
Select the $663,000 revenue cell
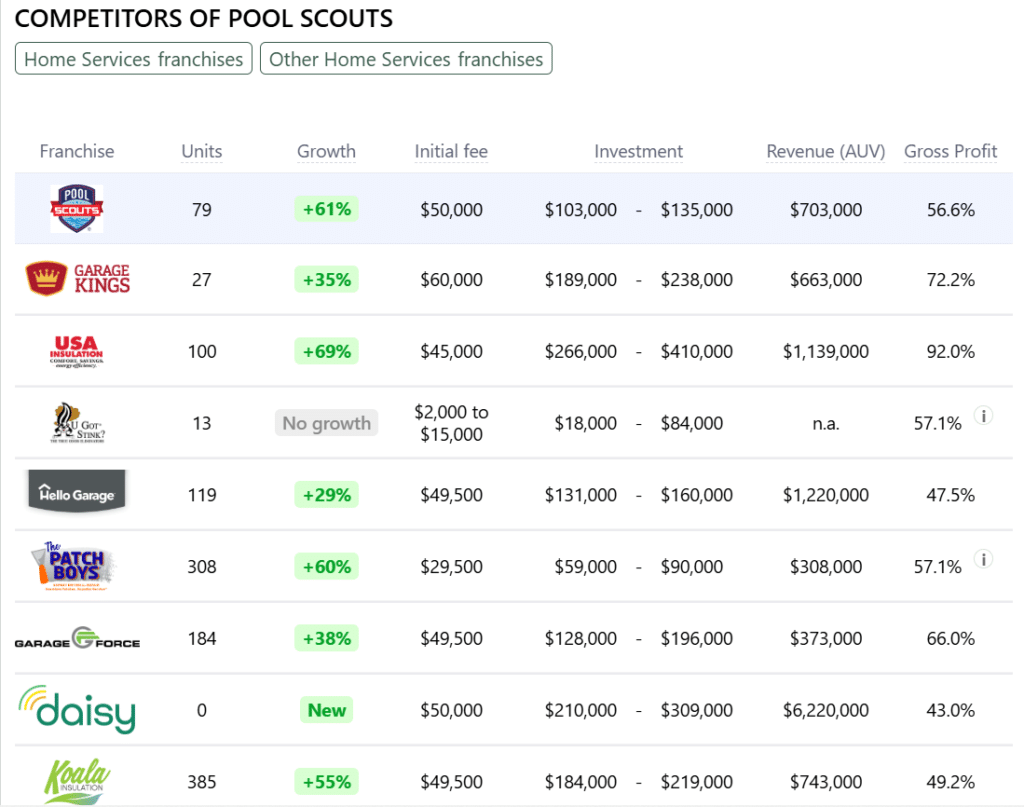point(826,280)
